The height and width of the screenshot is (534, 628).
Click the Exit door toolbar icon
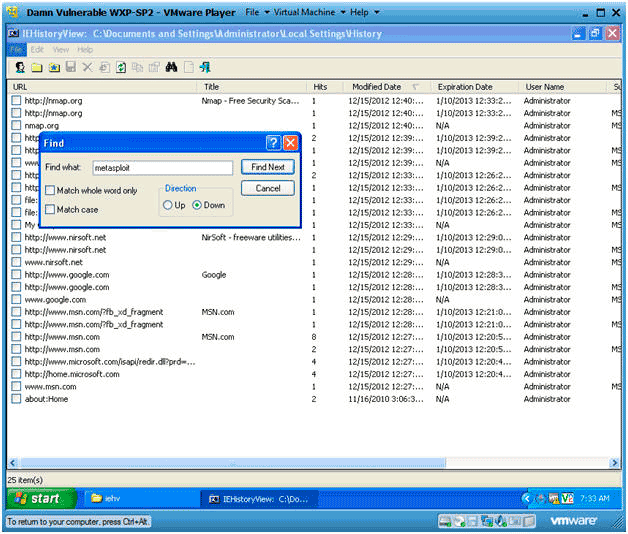pos(205,67)
